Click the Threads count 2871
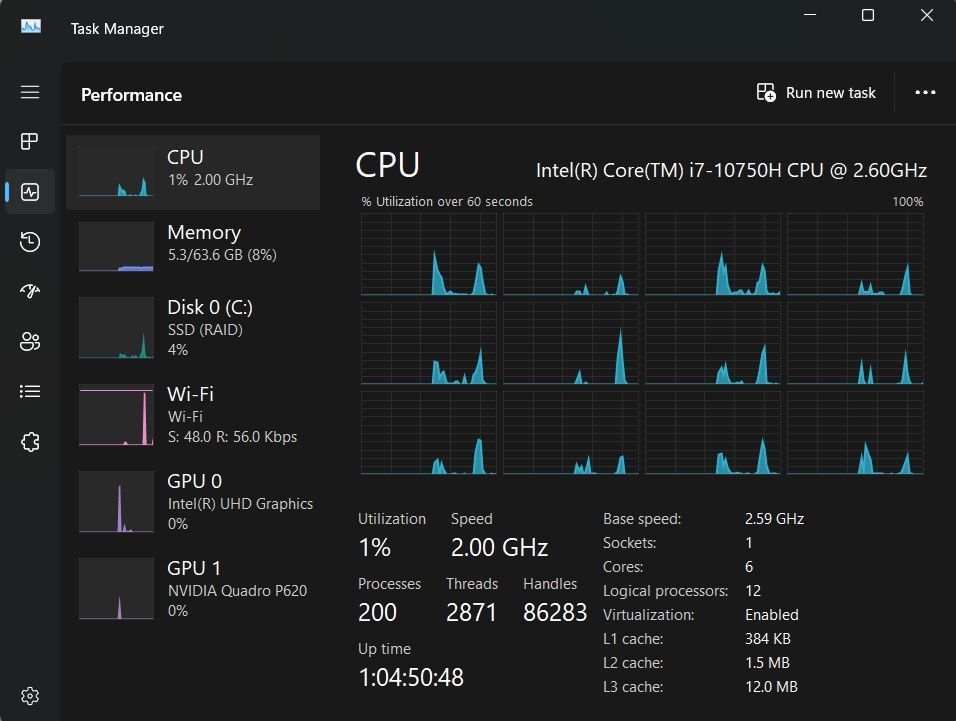This screenshot has width=956, height=721. (x=471, y=613)
